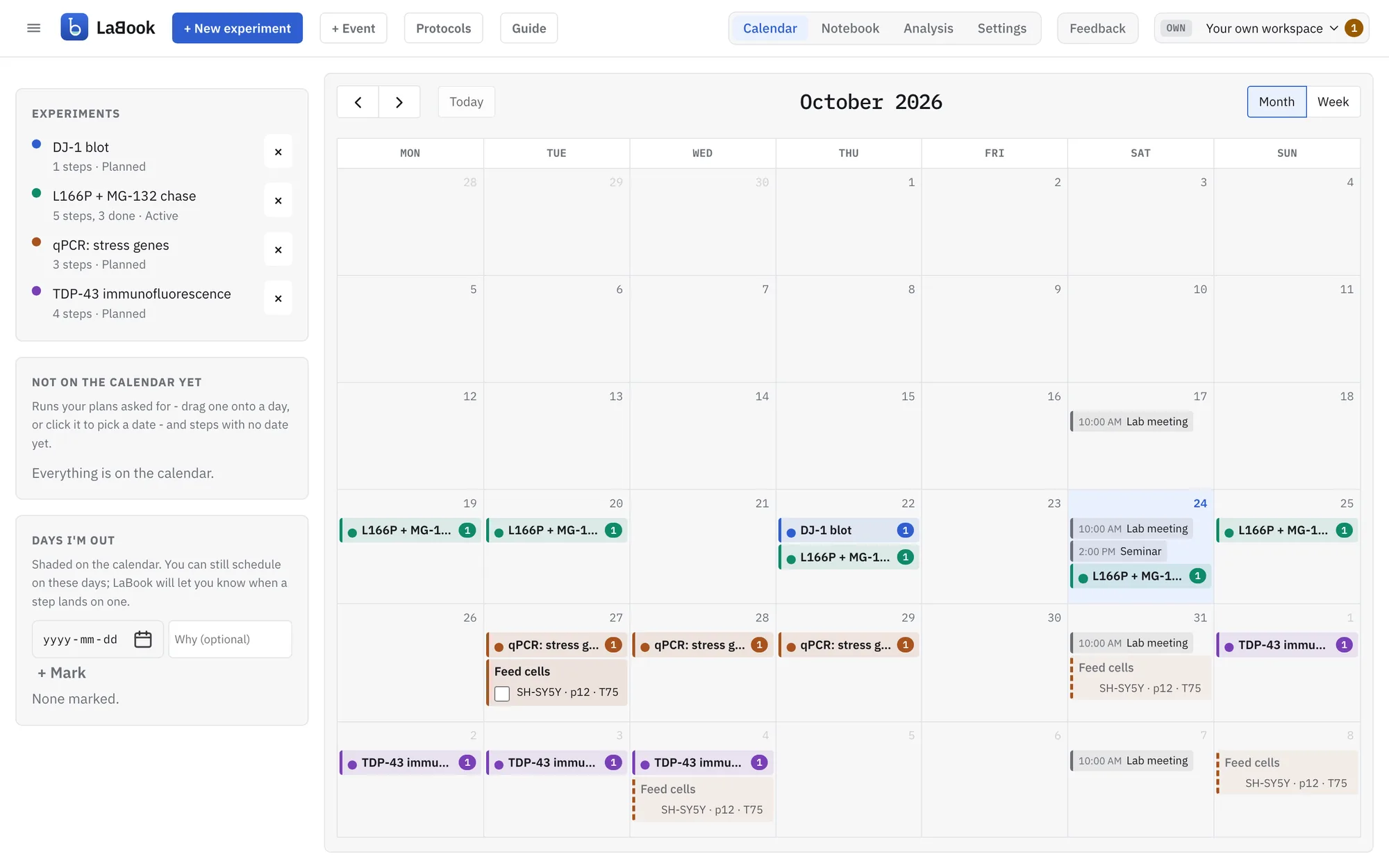
Task: Open Feed cells planned item on Oct 31
Action: click(x=1140, y=678)
